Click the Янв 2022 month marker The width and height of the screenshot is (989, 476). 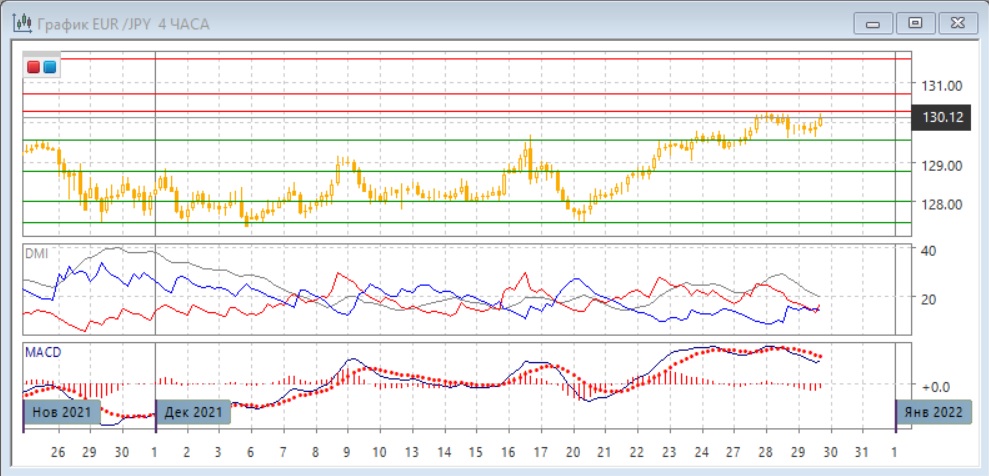(934, 412)
